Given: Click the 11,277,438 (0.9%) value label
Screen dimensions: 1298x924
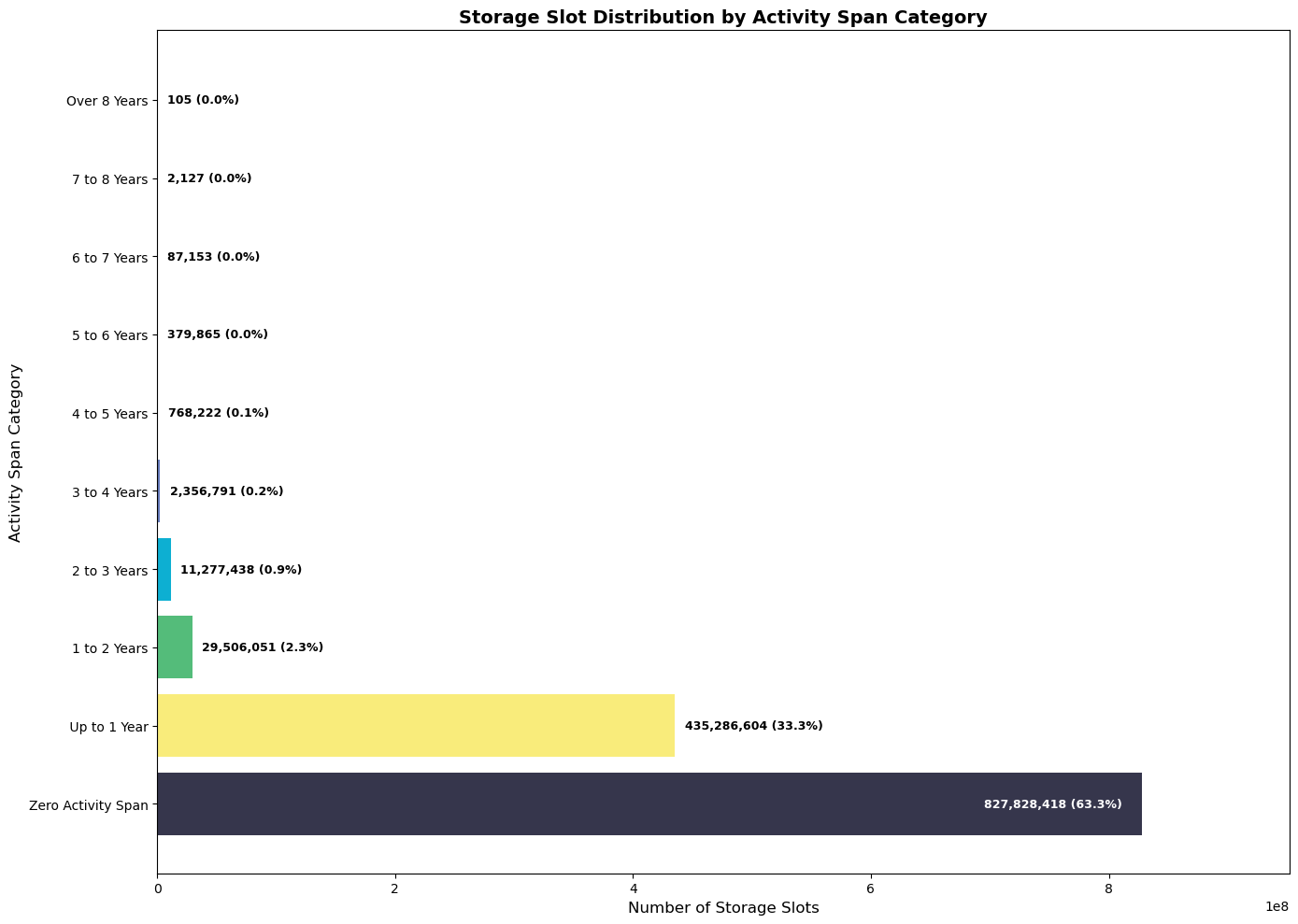Looking at the screenshot, I should (241, 570).
